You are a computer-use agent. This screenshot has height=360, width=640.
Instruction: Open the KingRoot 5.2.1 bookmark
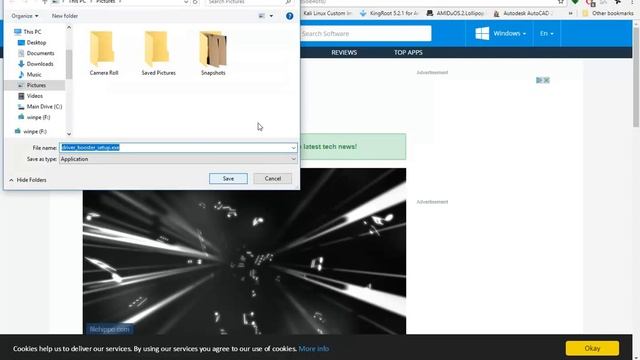click(389, 13)
